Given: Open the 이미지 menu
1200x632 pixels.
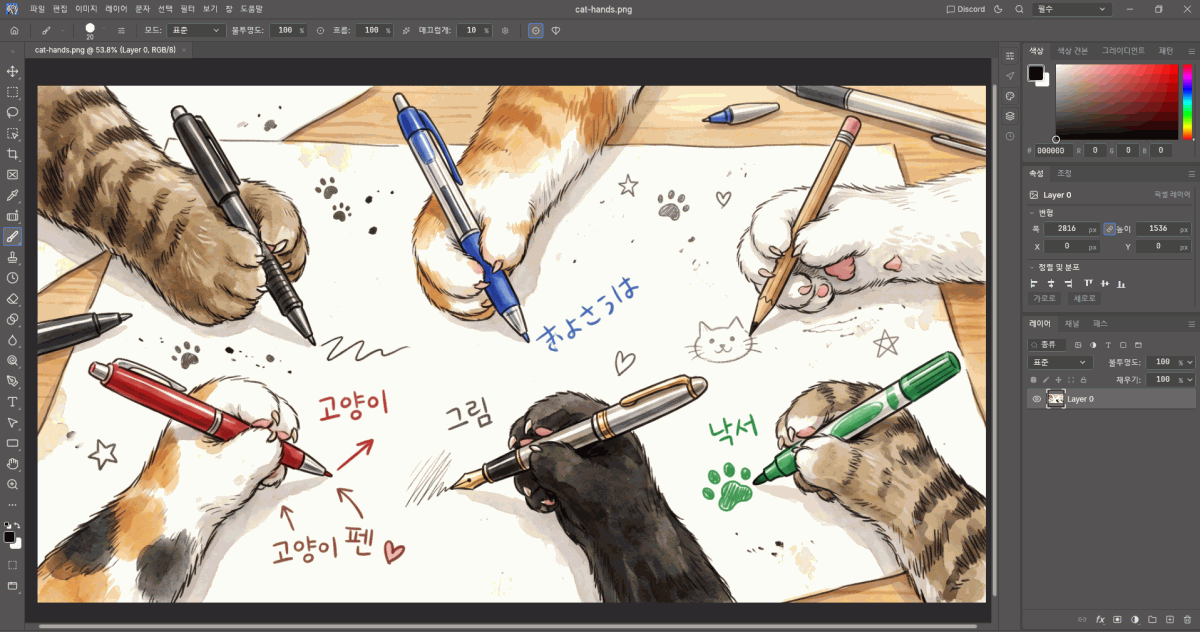Looking at the screenshot, I should (87, 9).
